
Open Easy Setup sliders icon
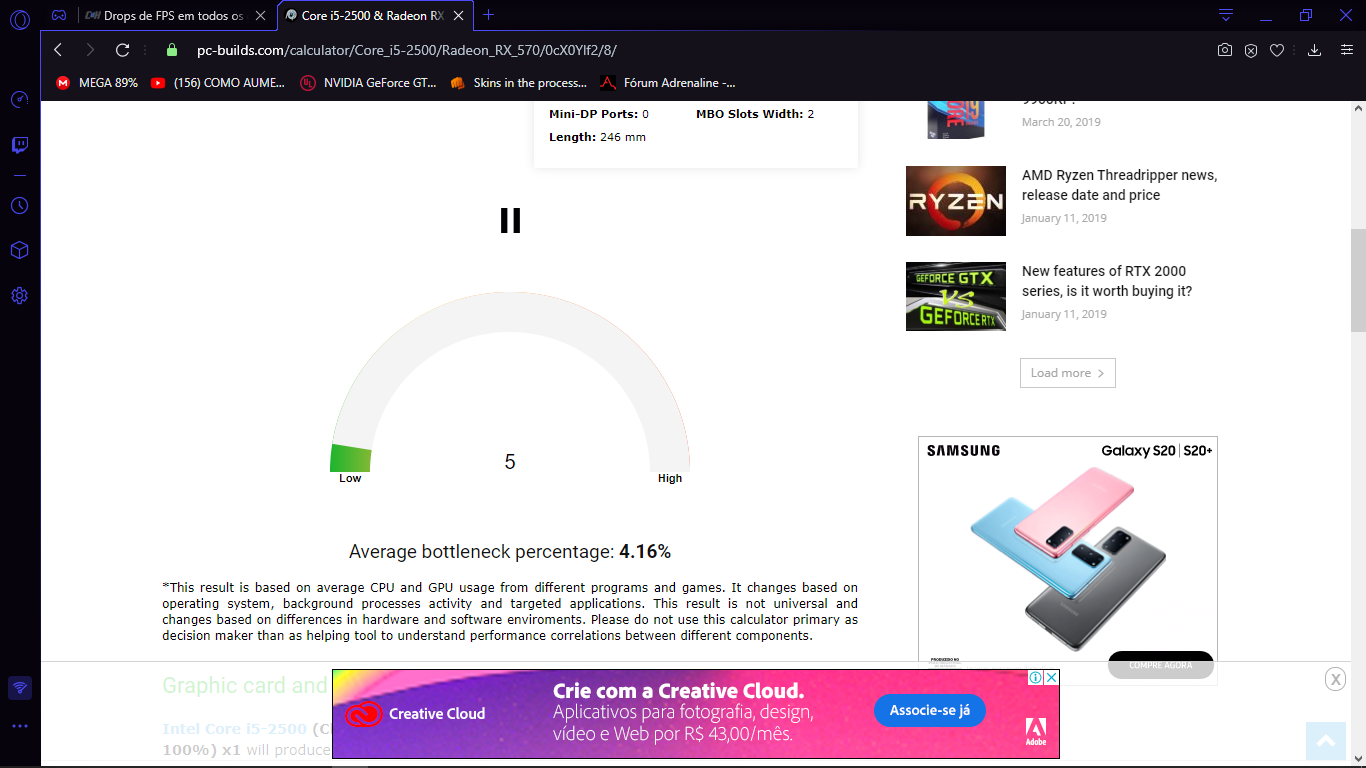(x=1346, y=50)
